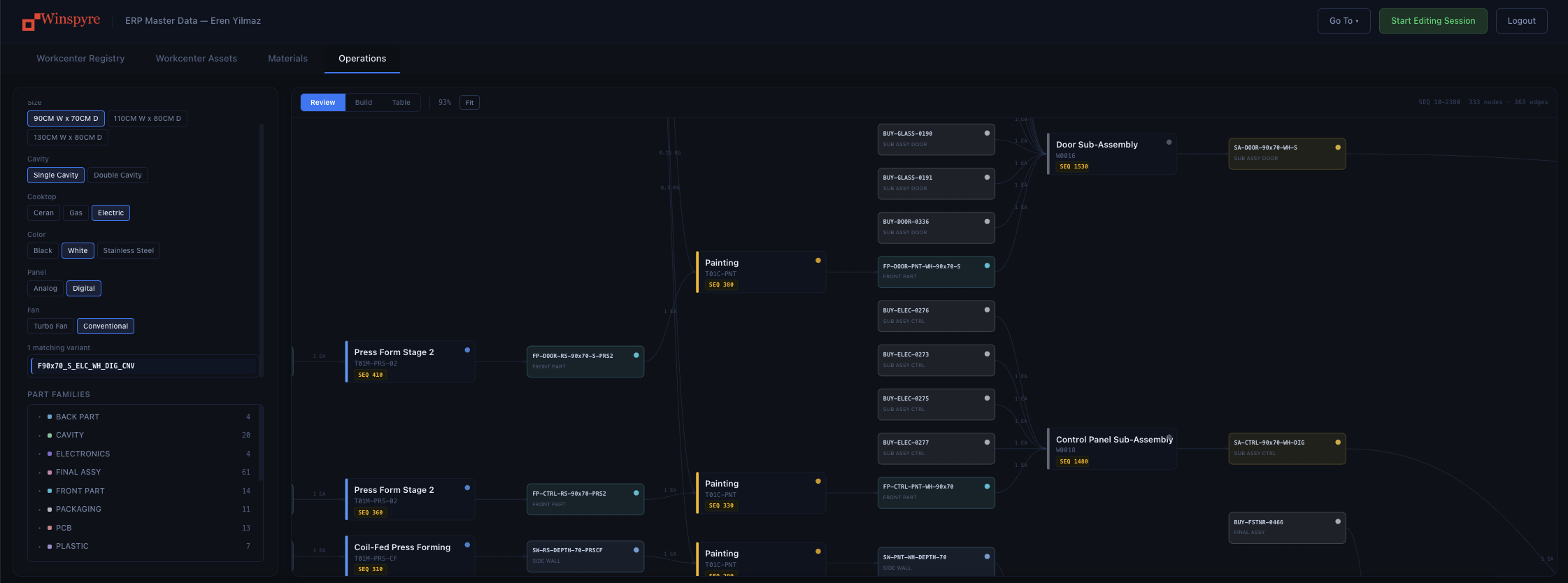1568x583 pixels.
Task: Switch to the Materials tab
Action: (x=287, y=59)
